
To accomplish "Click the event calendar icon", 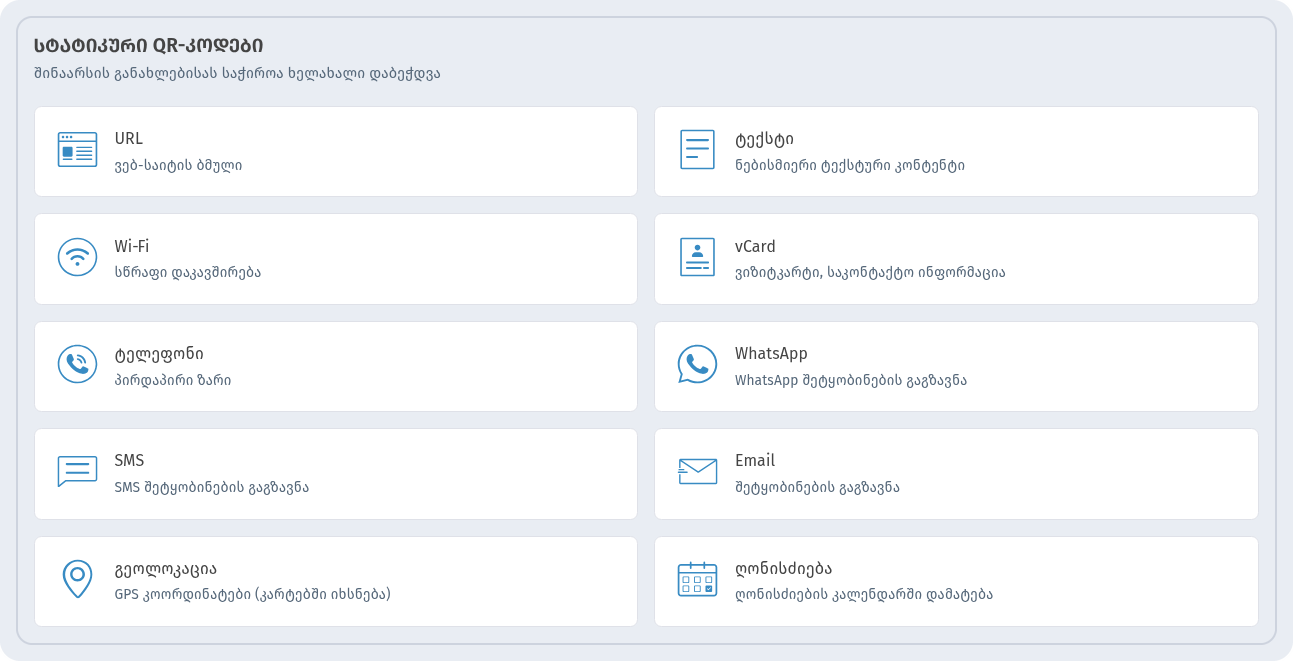I will point(697,579).
